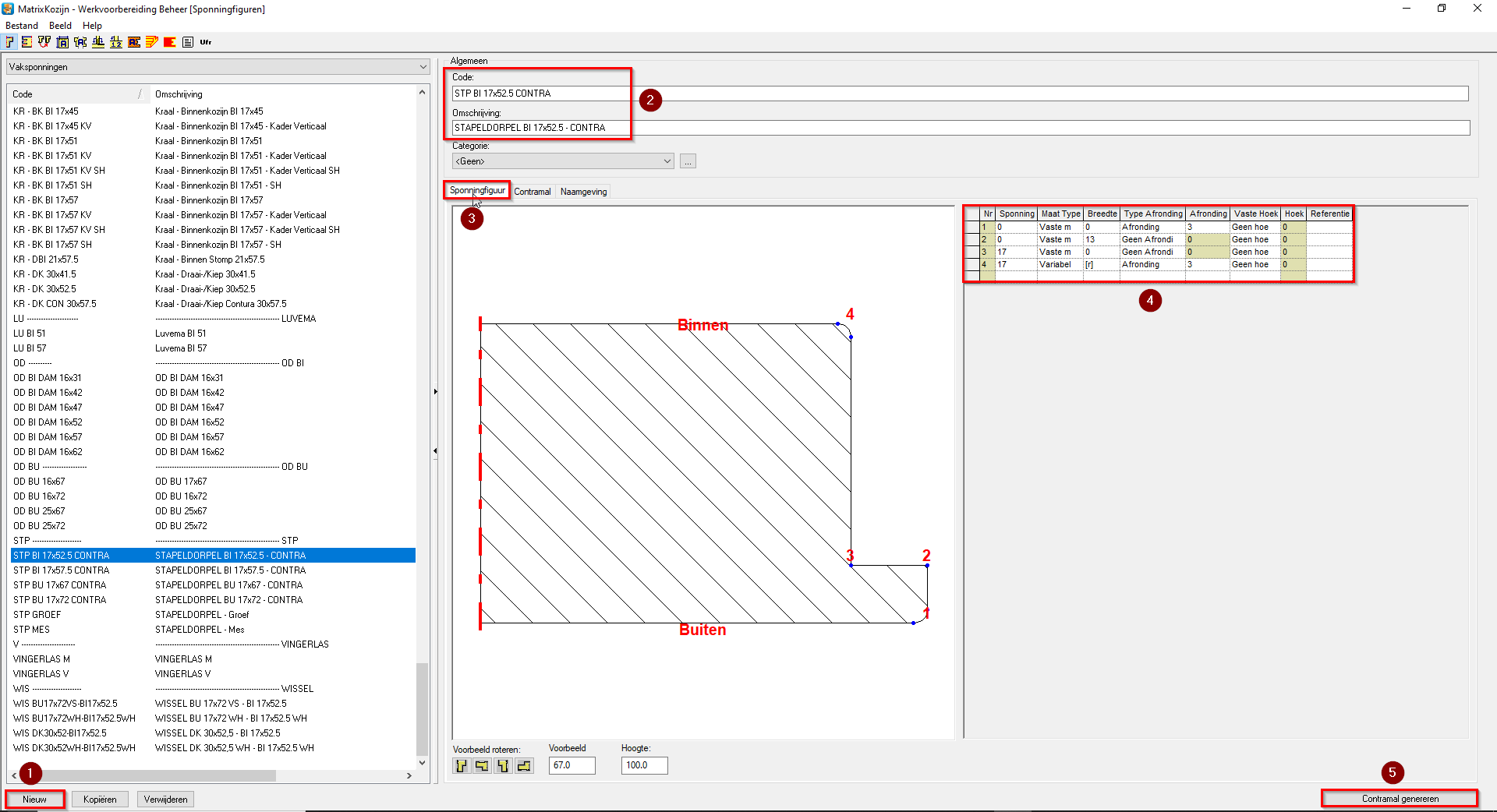
Task: Select STP GROEF in the code list
Action: point(37,615)
